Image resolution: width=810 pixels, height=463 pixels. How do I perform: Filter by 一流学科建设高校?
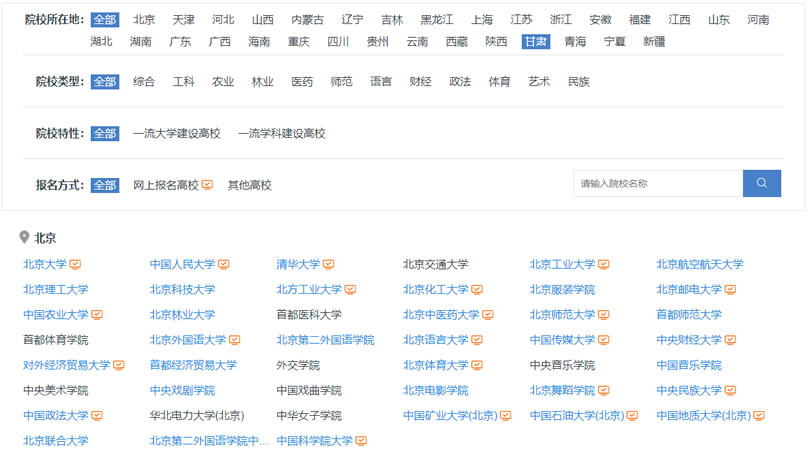coord(282,133)
